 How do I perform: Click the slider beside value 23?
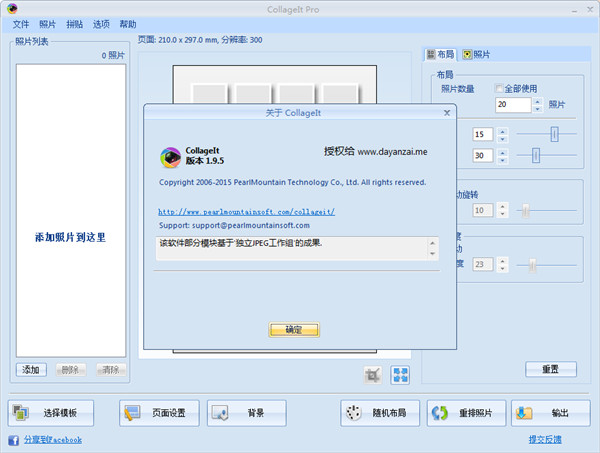(532, 265)
